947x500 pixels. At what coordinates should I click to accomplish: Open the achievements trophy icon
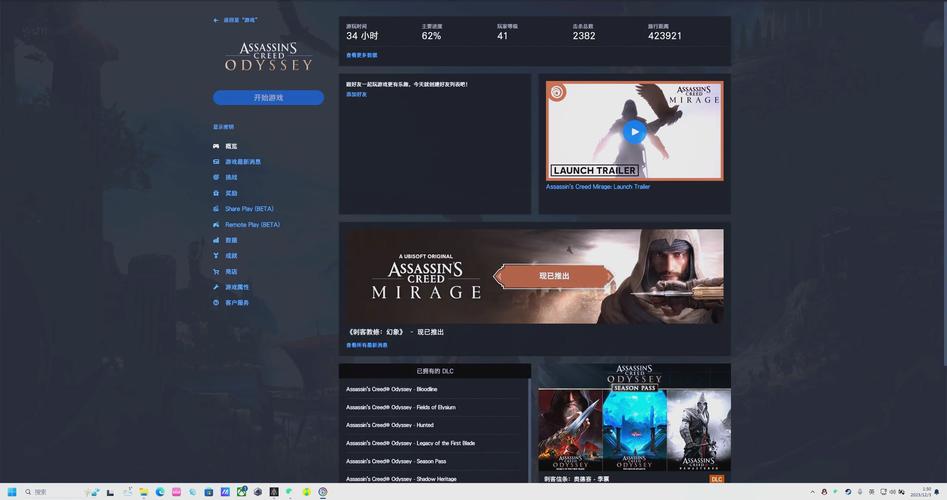[x=216, y=255]
